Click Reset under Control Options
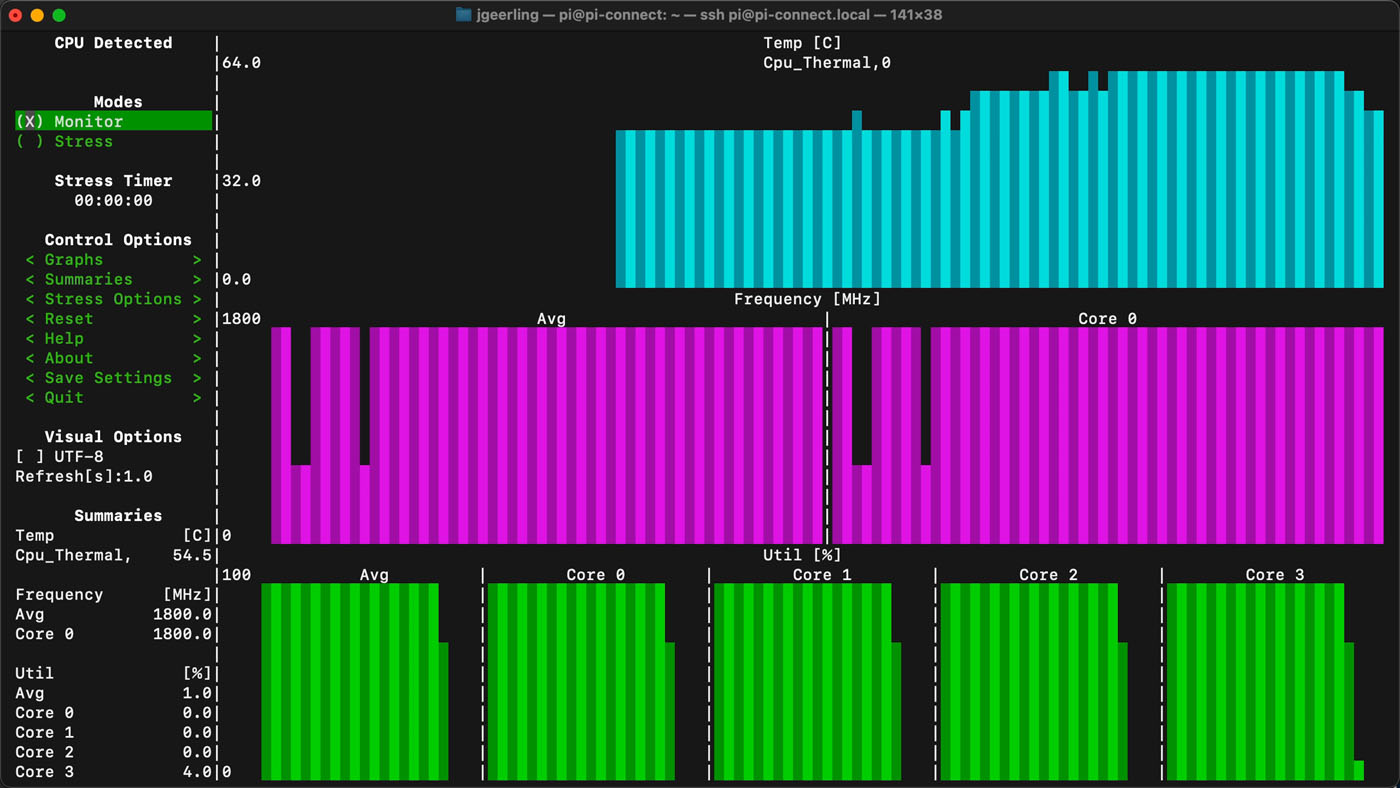The width and height of the screenshot is (1400, 788). [x=112, y=318]
